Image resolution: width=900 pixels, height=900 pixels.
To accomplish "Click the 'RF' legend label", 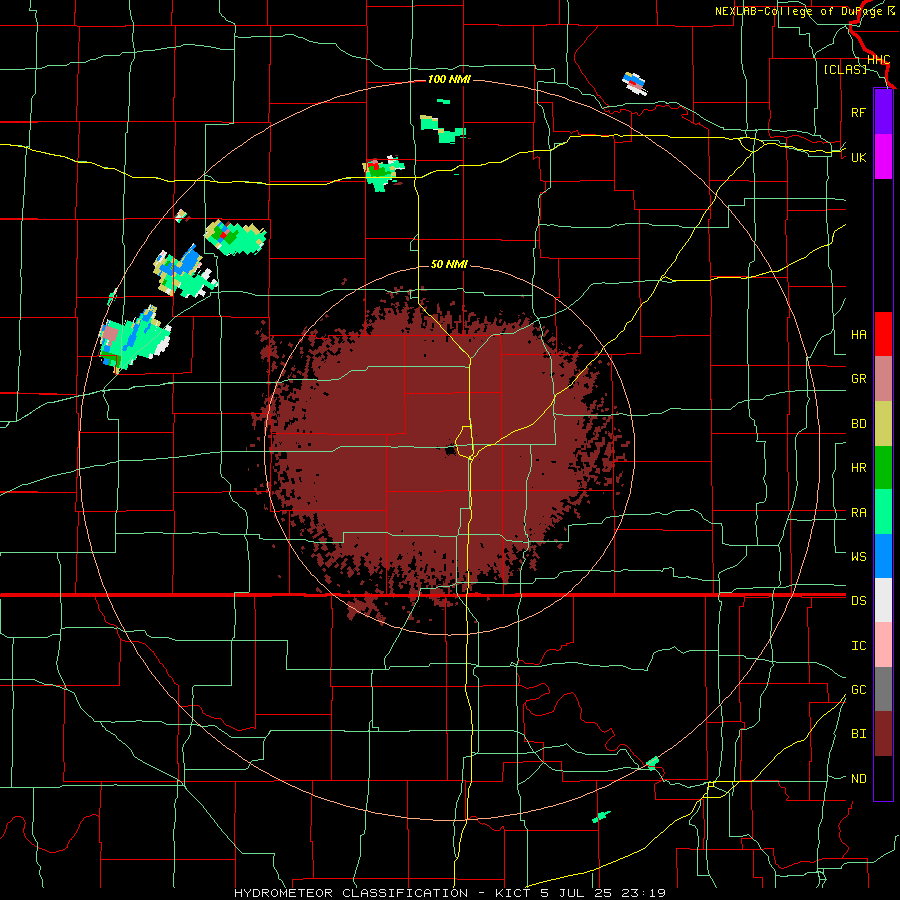I will click(x=858, y=112).
